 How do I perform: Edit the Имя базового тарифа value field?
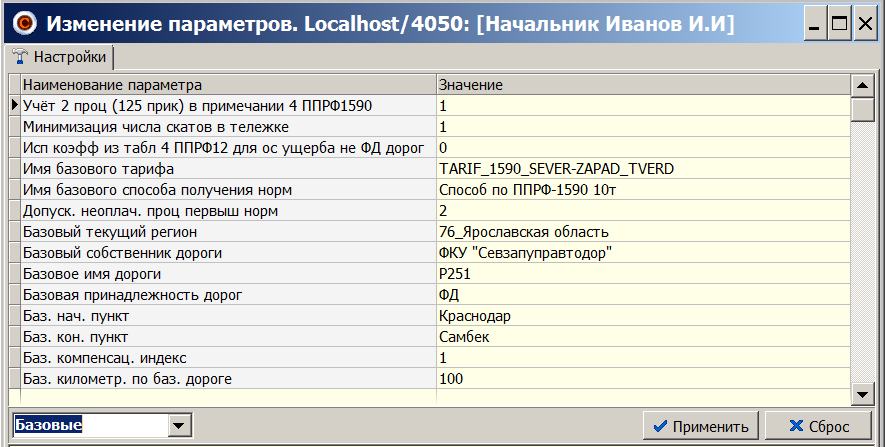pyautogui.click(x=640, y=169)
